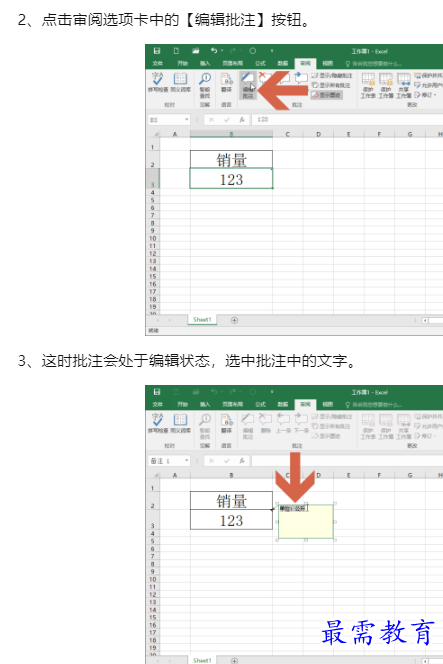
Task: Switch to 插入 tab in step 2 Excel
Action: tap(205, 63)
